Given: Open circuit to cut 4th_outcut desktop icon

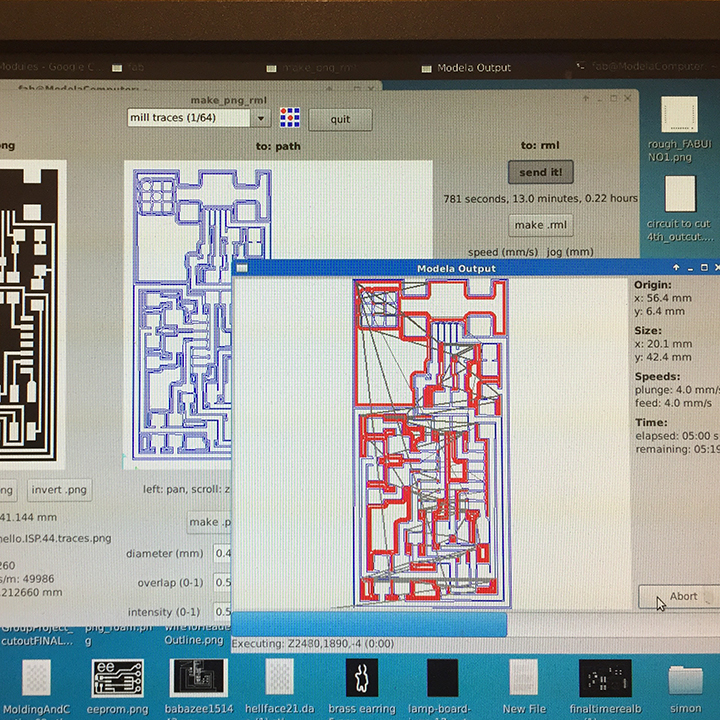Looking at the screenshot, I should click(x=680, y=209).
